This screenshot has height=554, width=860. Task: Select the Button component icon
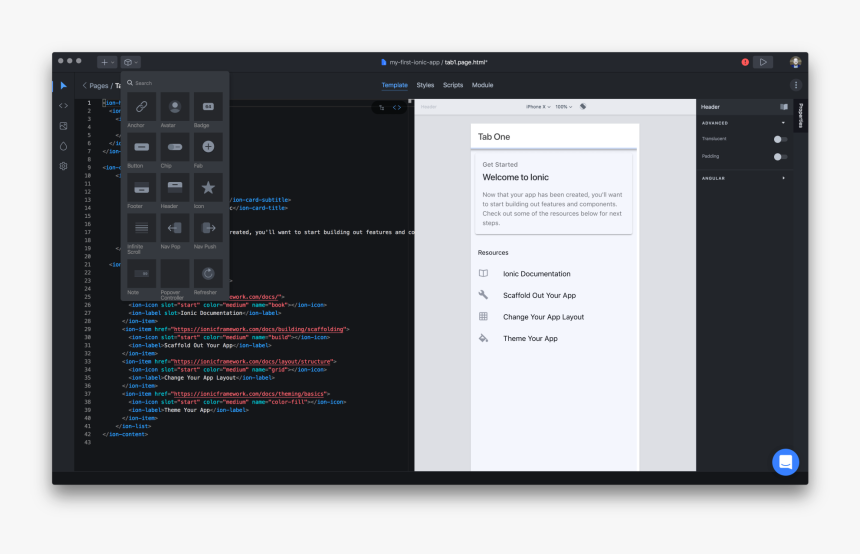tap(142, 147)
